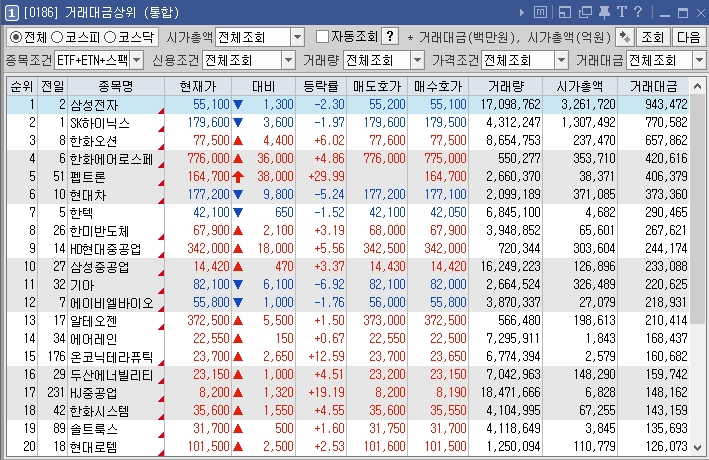The width and height of the screenshot is (709, 460).
Task: Select the 현대차 stock name
Action: tap(88, 195)
